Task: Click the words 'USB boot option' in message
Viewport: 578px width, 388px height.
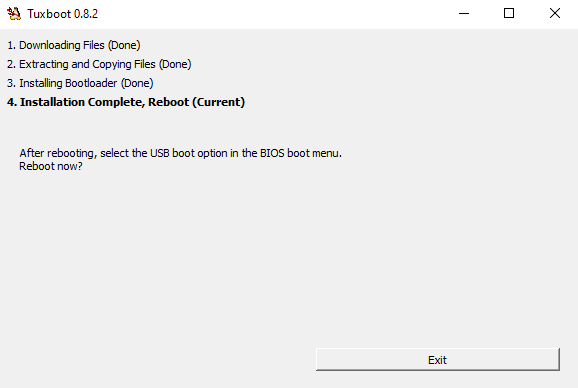Action: point(189,153)
